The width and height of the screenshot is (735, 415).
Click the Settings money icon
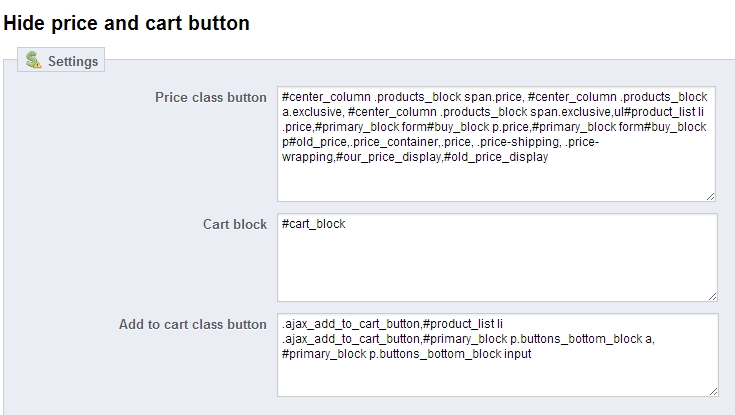coord(34,61)
